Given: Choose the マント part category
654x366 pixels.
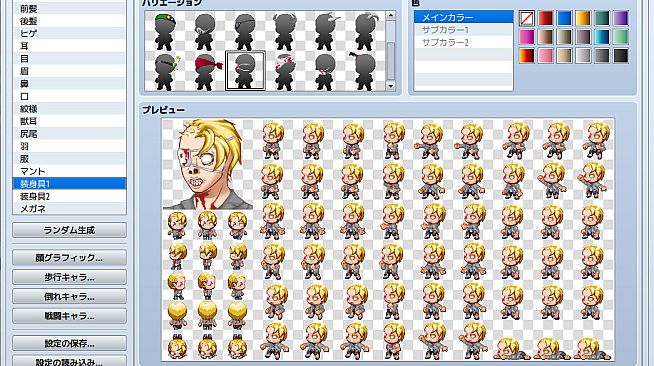Looking at the screenshot, I should pos(69,171).
